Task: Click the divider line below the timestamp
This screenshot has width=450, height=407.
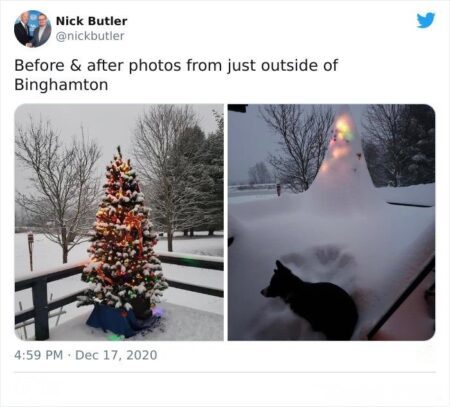Action: pyautogui.click(x=225, y=372)
